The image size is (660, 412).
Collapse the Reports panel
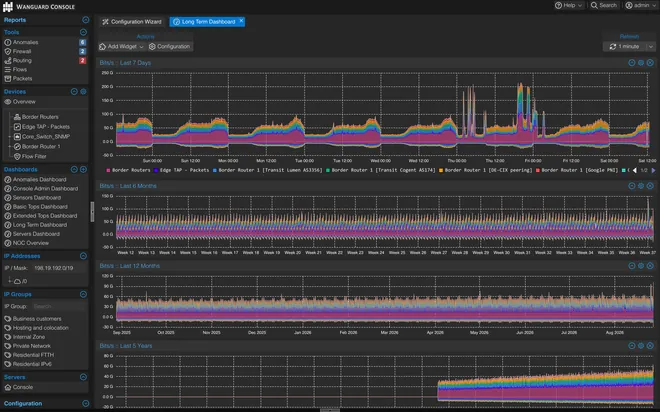[x=85, y=20]
